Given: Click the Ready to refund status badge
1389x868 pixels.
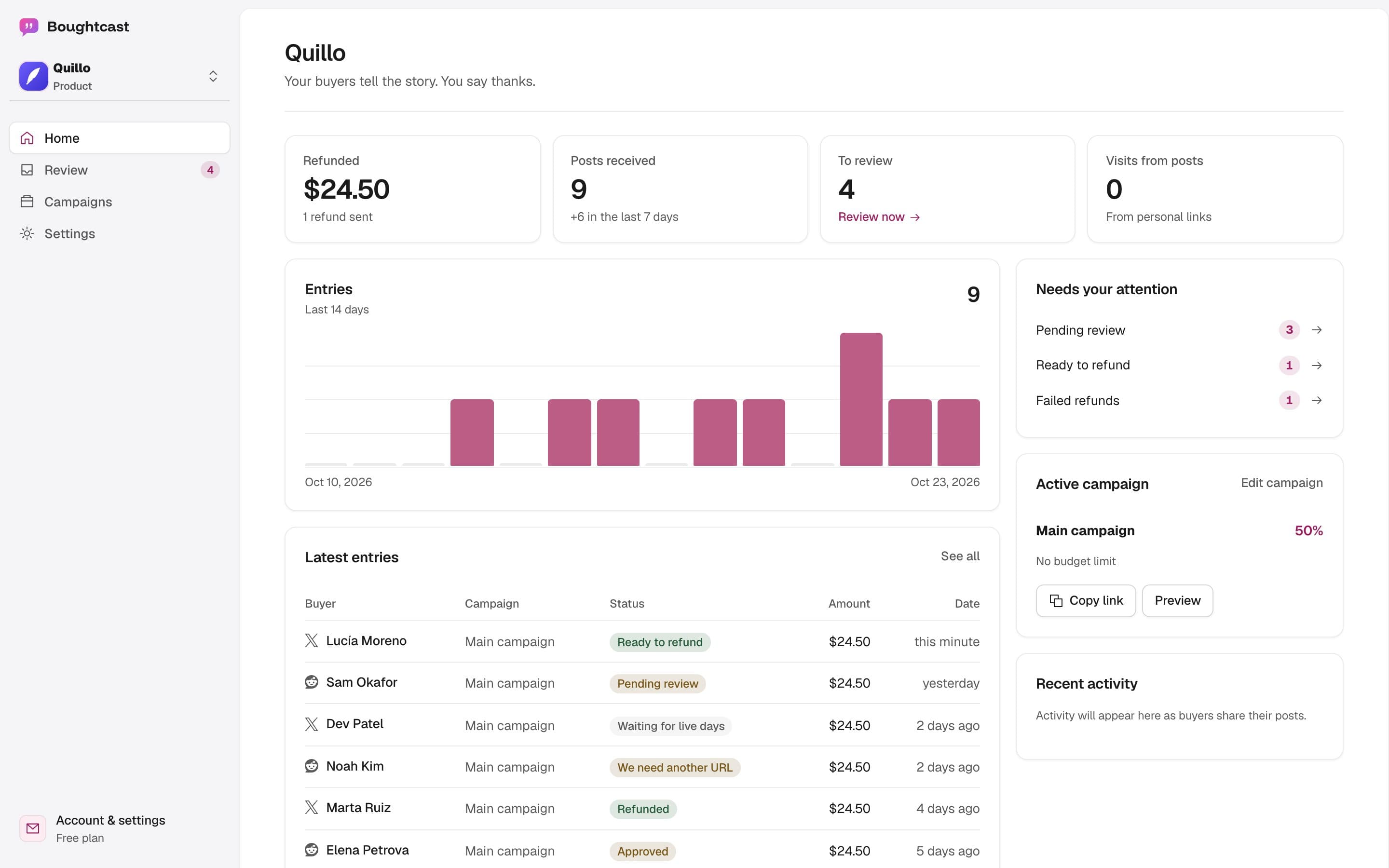Looking at the screenshot, I should point(659,642).
